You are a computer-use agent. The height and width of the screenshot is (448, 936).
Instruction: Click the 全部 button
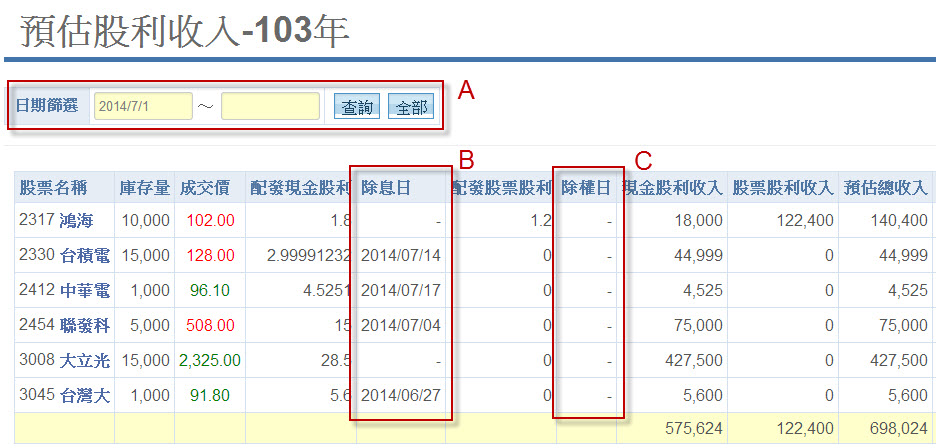pos(411,107)
